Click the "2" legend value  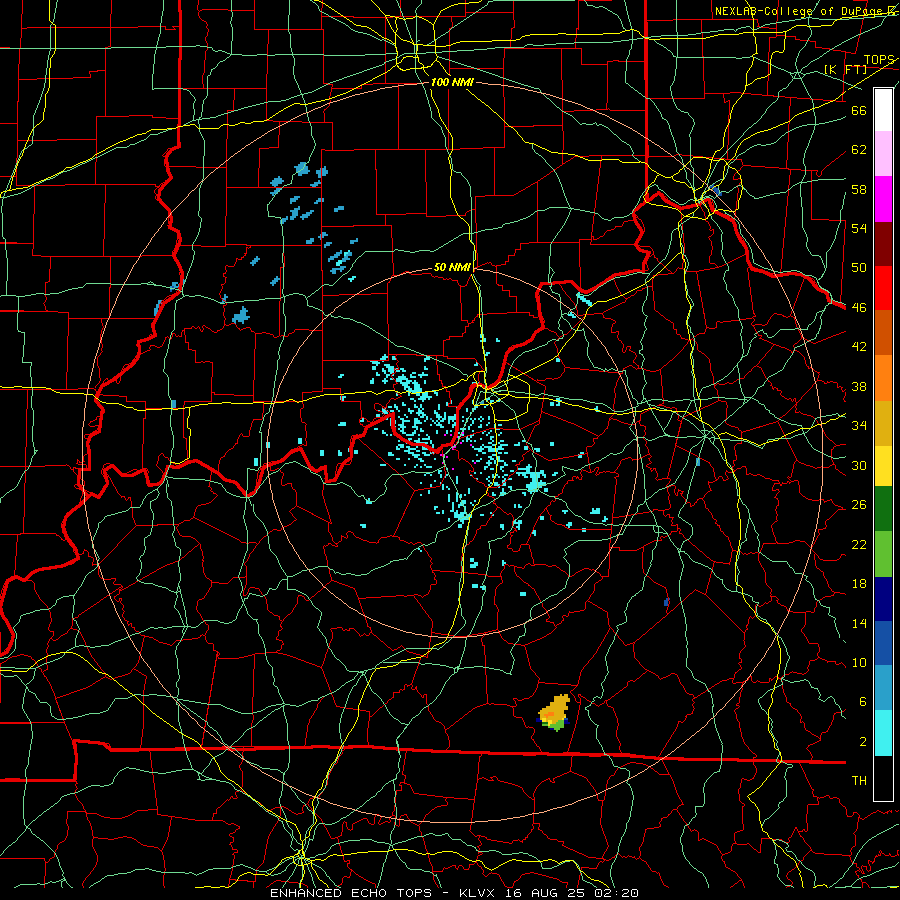tap(862, 742)
